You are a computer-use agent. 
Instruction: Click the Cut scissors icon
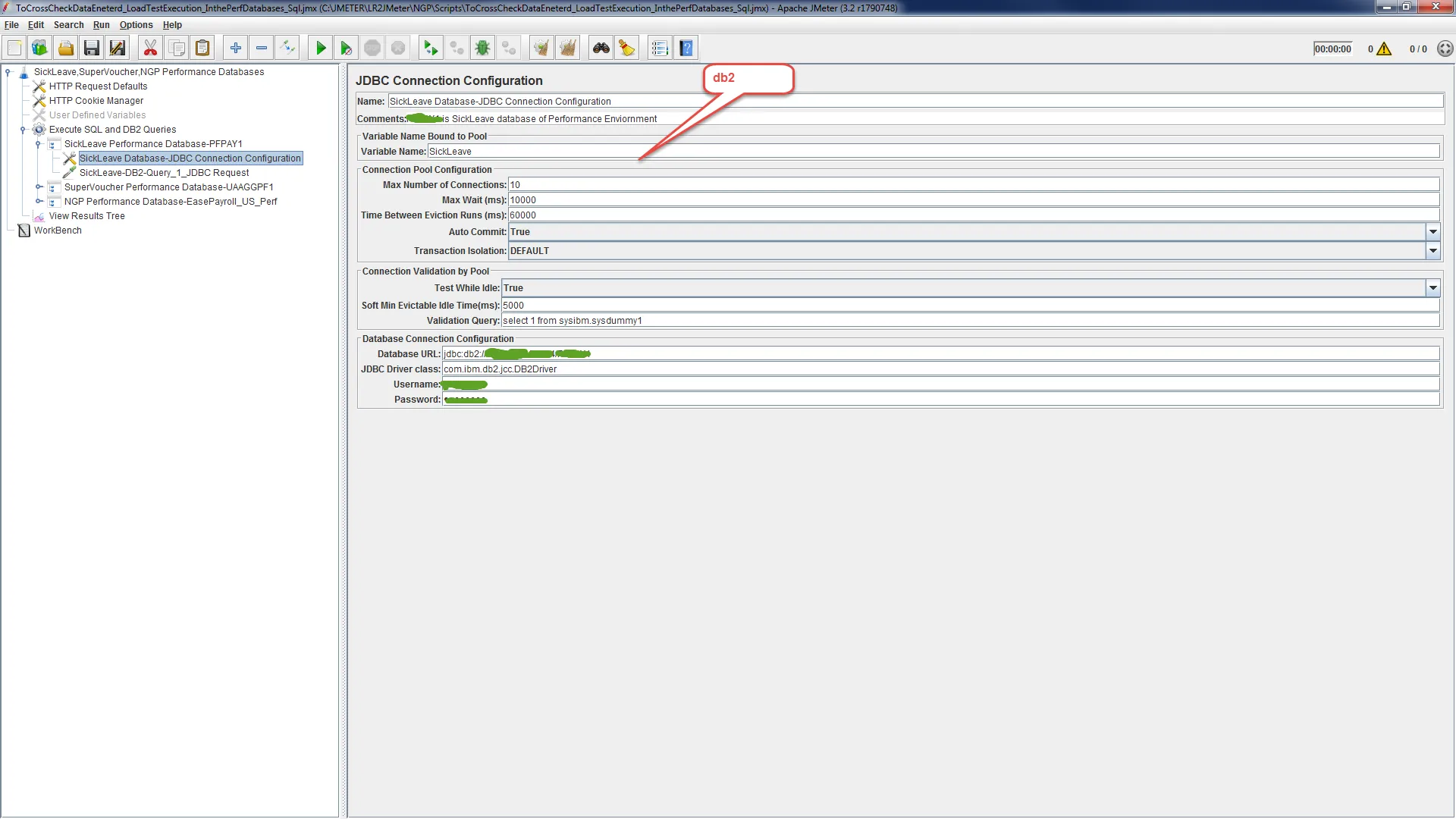point(150,49)
